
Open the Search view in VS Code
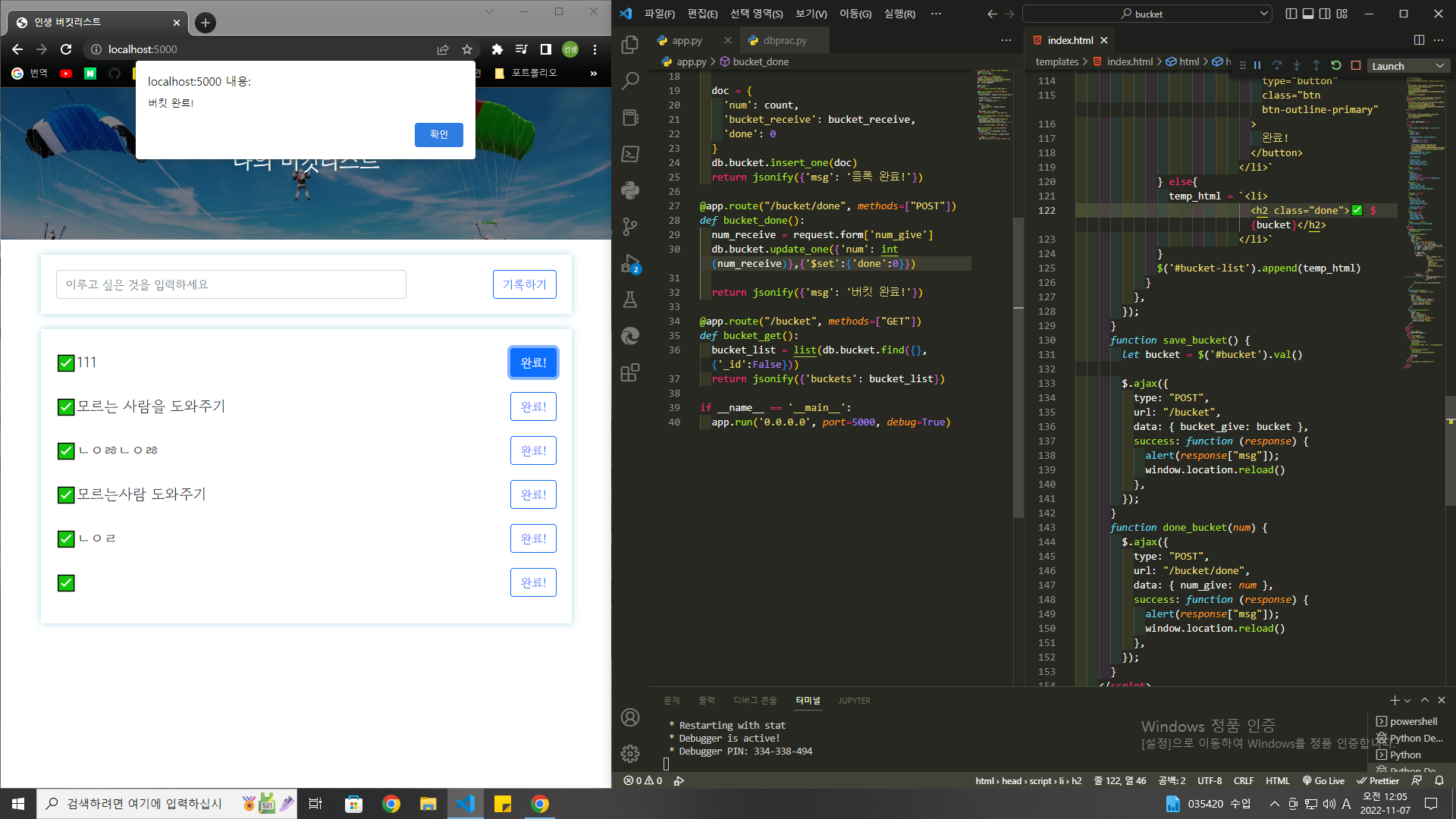coord(629,80)
